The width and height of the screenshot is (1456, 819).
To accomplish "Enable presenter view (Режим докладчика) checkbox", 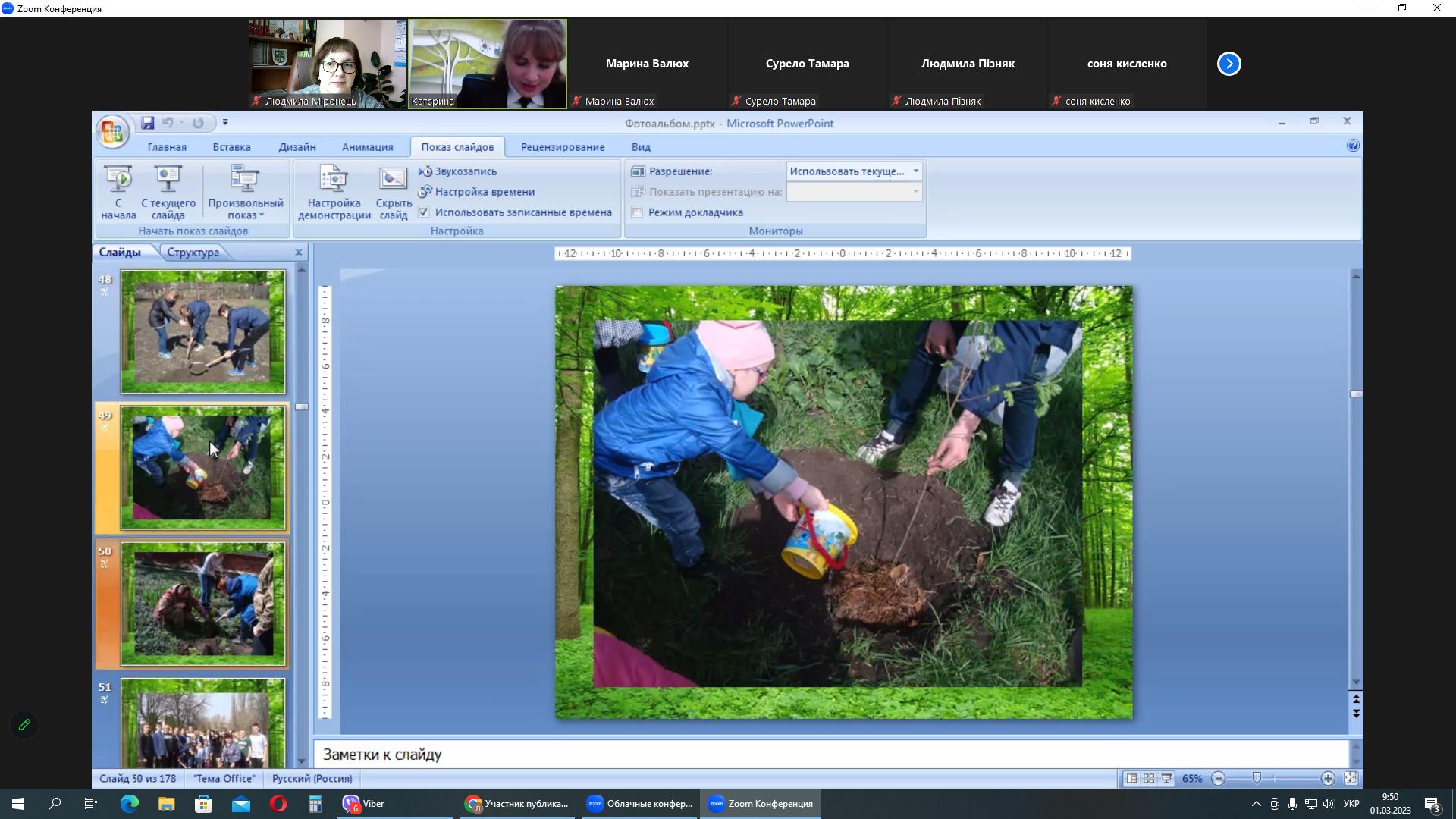I will click(x=637, y=212).
